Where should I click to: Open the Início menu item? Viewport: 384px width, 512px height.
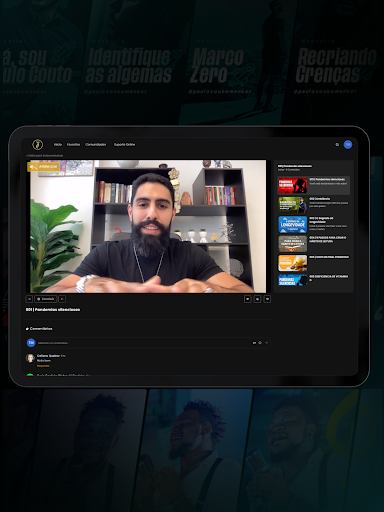tap(58, 144)
